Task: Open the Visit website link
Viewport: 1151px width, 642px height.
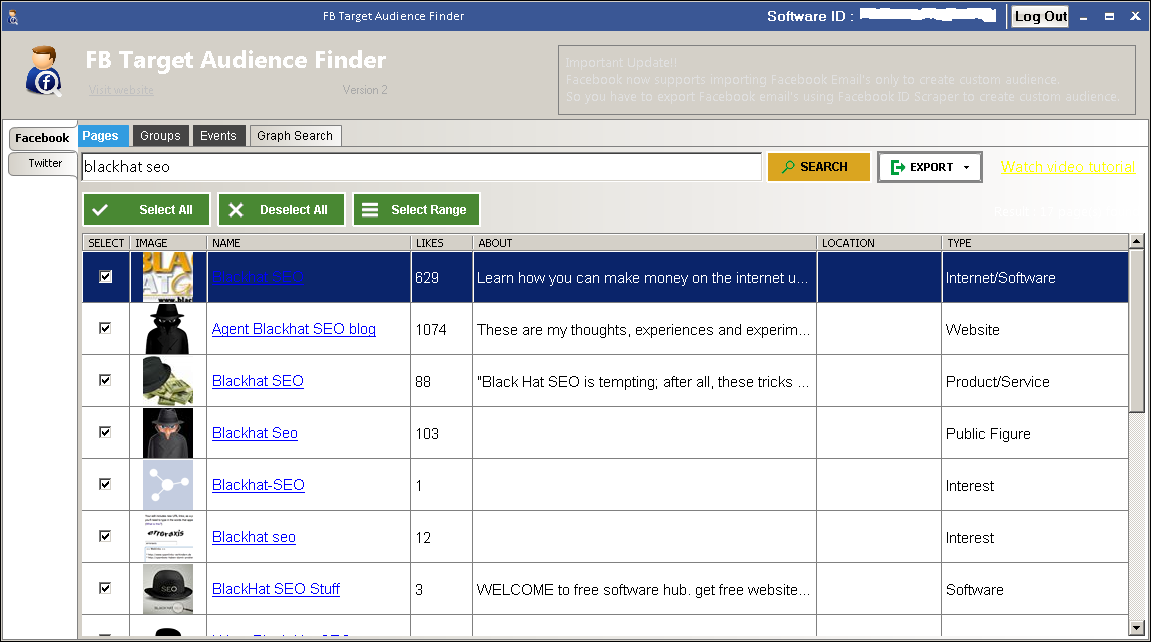Action: [121, 90]
